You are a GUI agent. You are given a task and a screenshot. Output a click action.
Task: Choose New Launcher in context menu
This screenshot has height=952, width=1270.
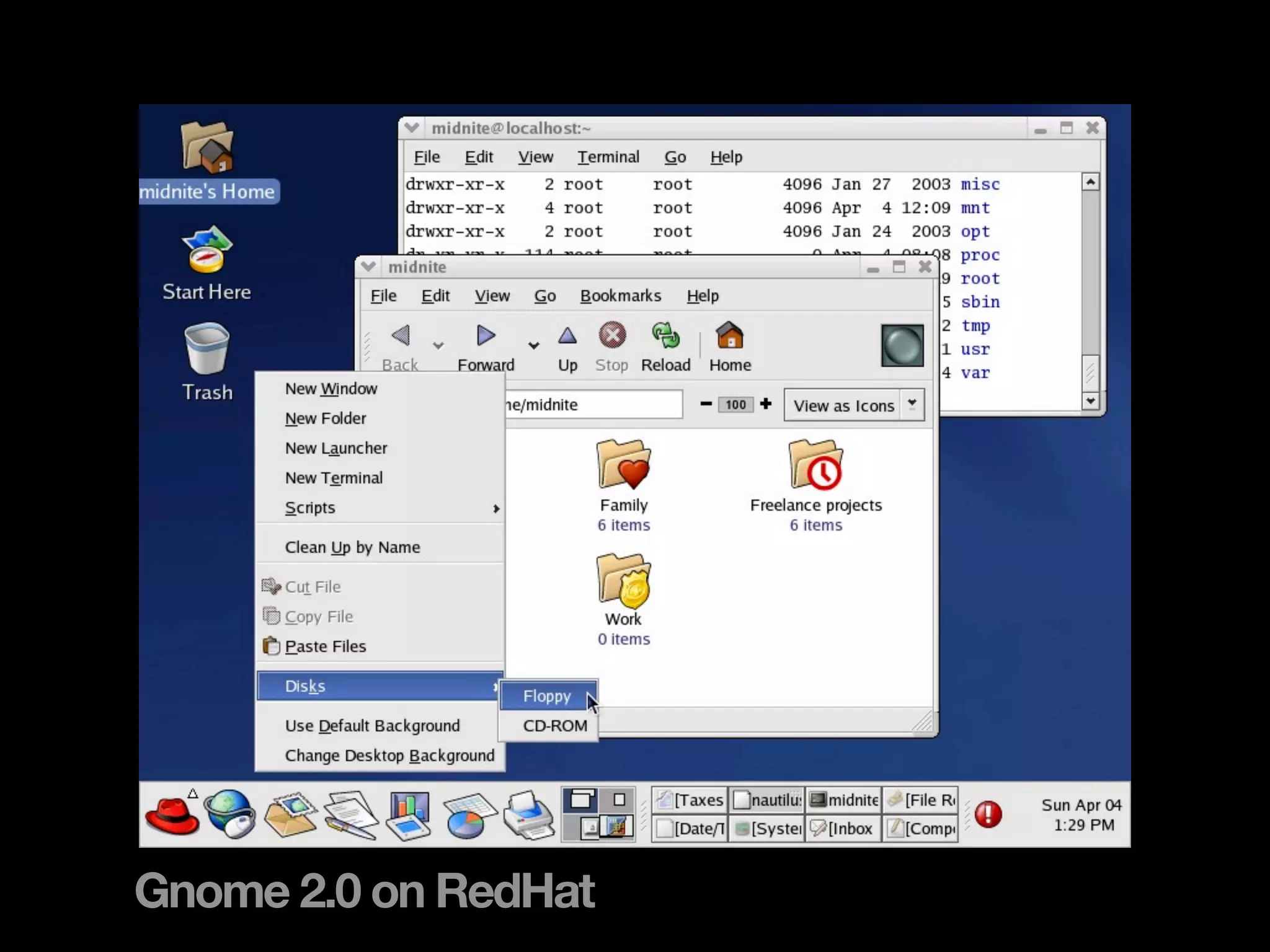point(380,448)
